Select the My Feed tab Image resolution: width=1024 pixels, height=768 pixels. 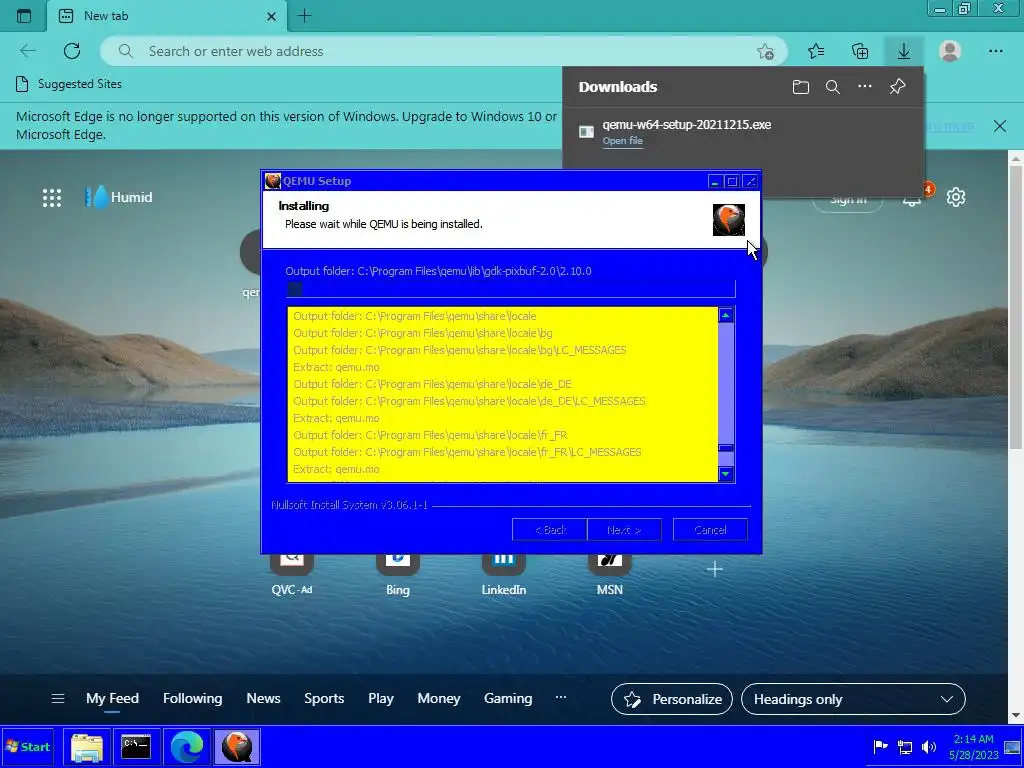[112, 699]
